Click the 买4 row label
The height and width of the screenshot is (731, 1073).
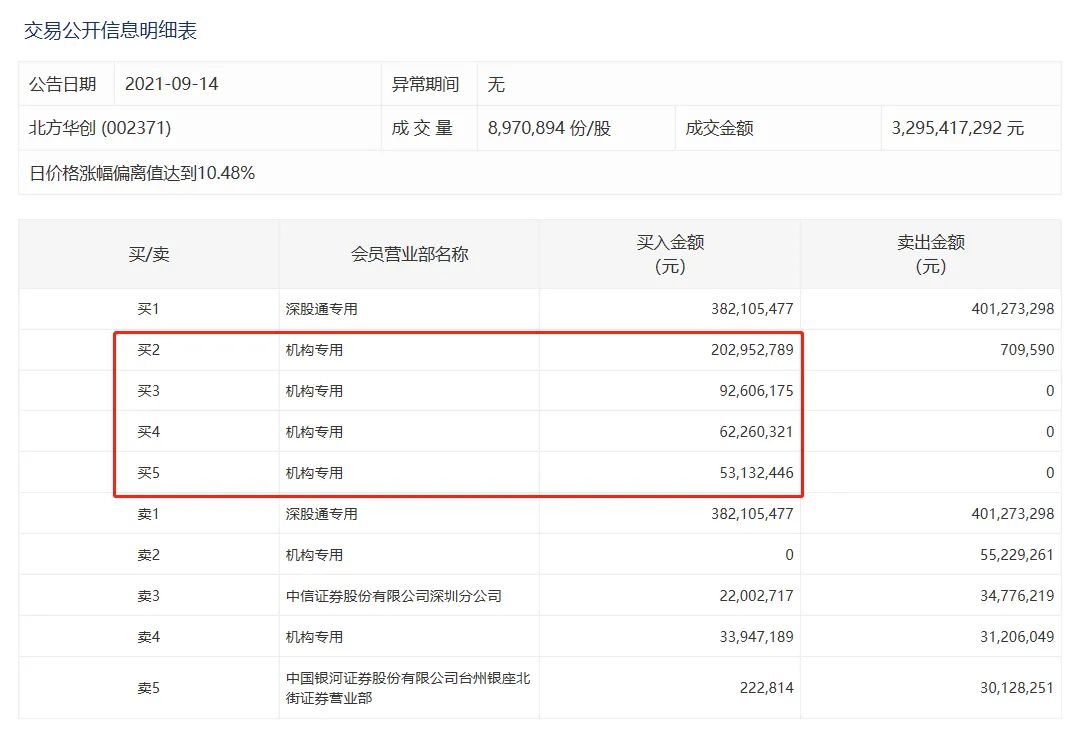pyautogui.click(x=148, y=432)
